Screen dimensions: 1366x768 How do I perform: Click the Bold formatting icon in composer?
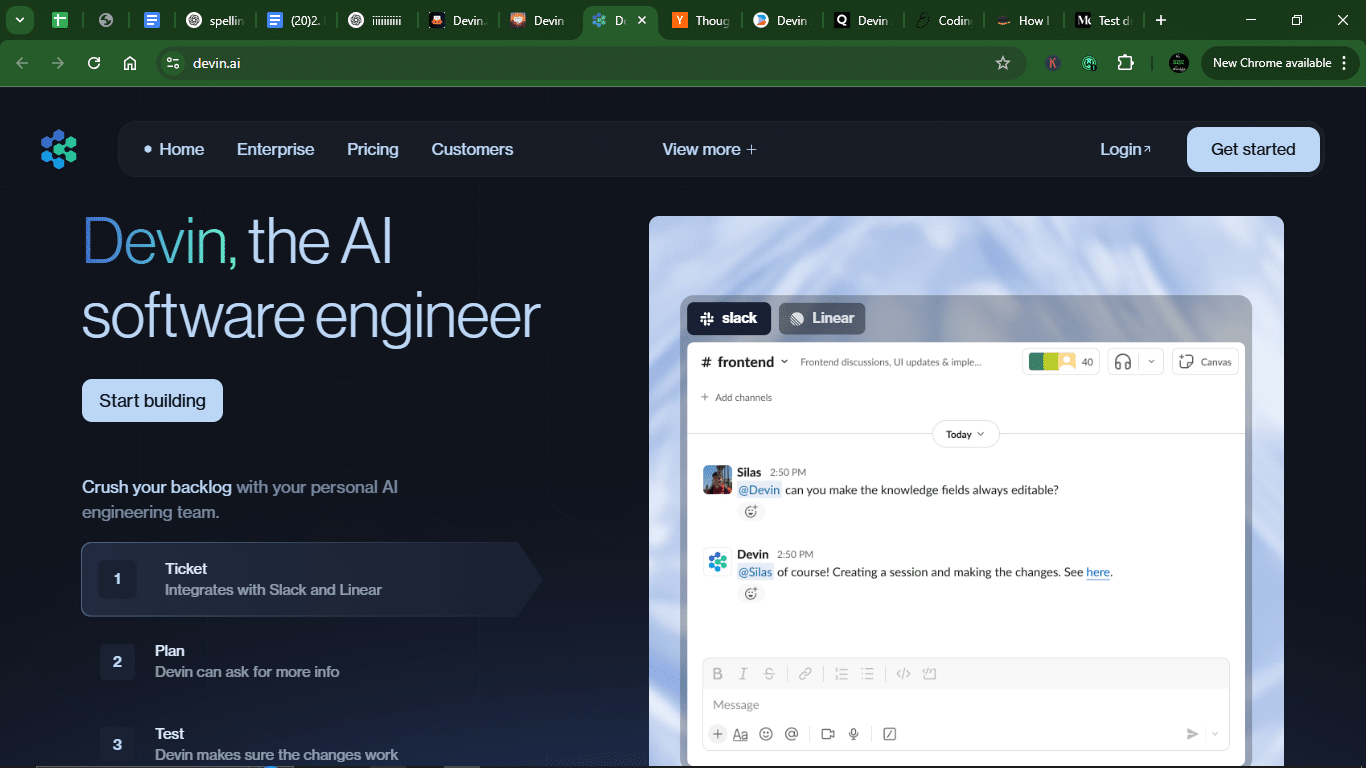coord(717,674)
